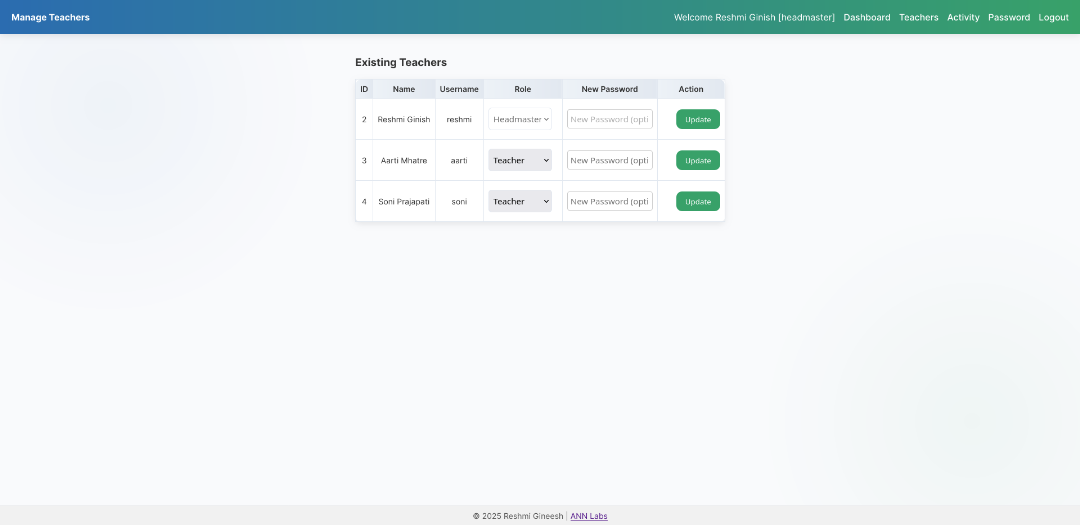Go to the Teachers page
The image size is (1080, 525).
[918, 17]
